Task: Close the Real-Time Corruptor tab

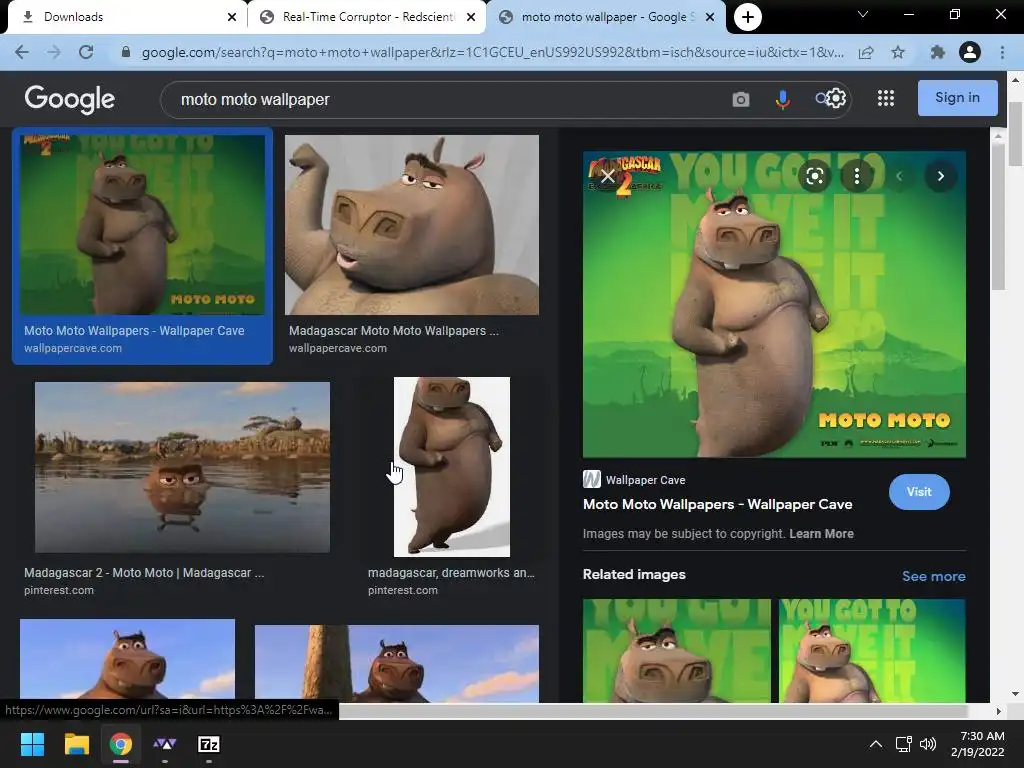Action: tap(471, 17)
